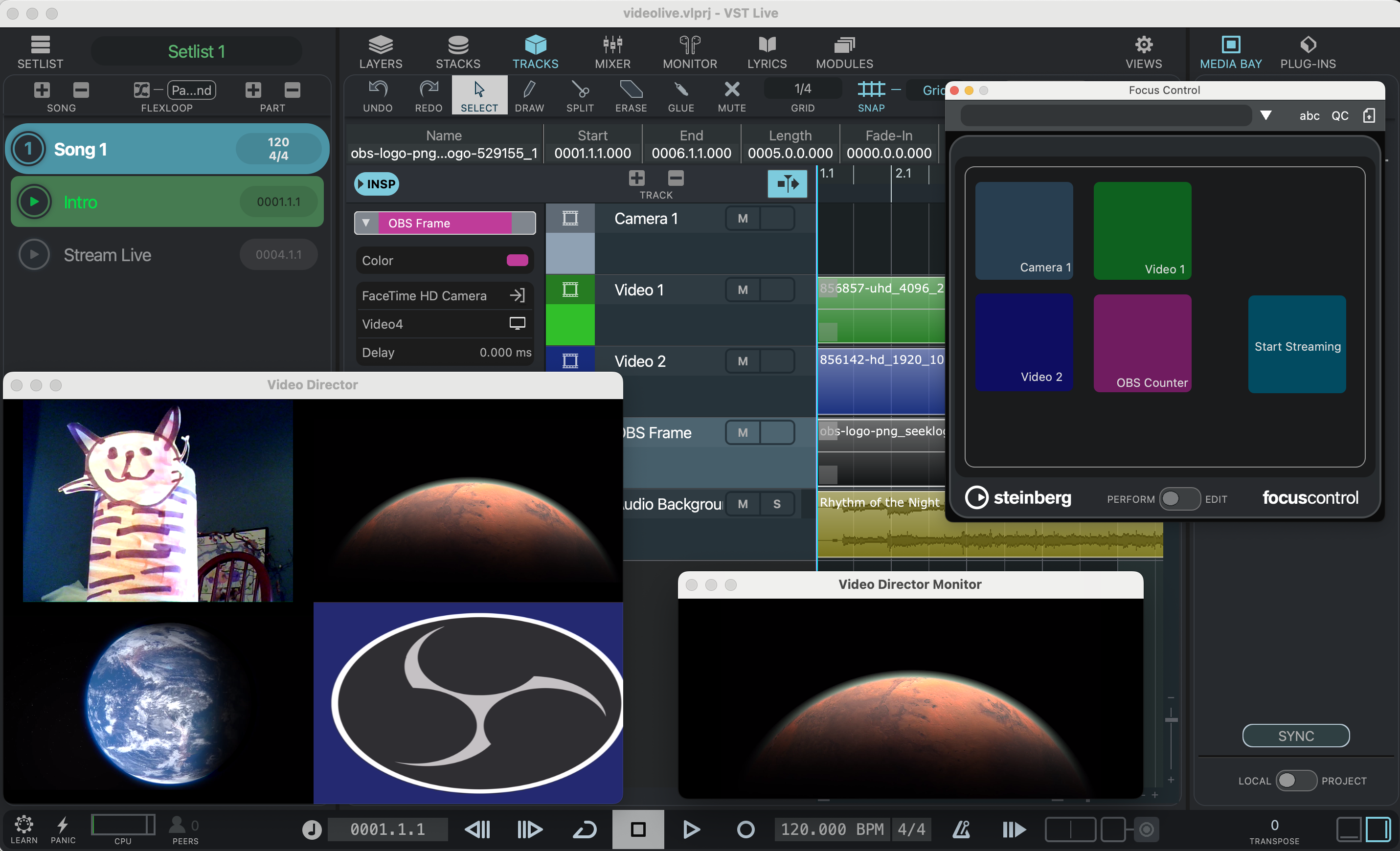Toggle Perform/Edit switch in Focus Control
This screenshot has width=1400, height=851.
coord(1179,499)
